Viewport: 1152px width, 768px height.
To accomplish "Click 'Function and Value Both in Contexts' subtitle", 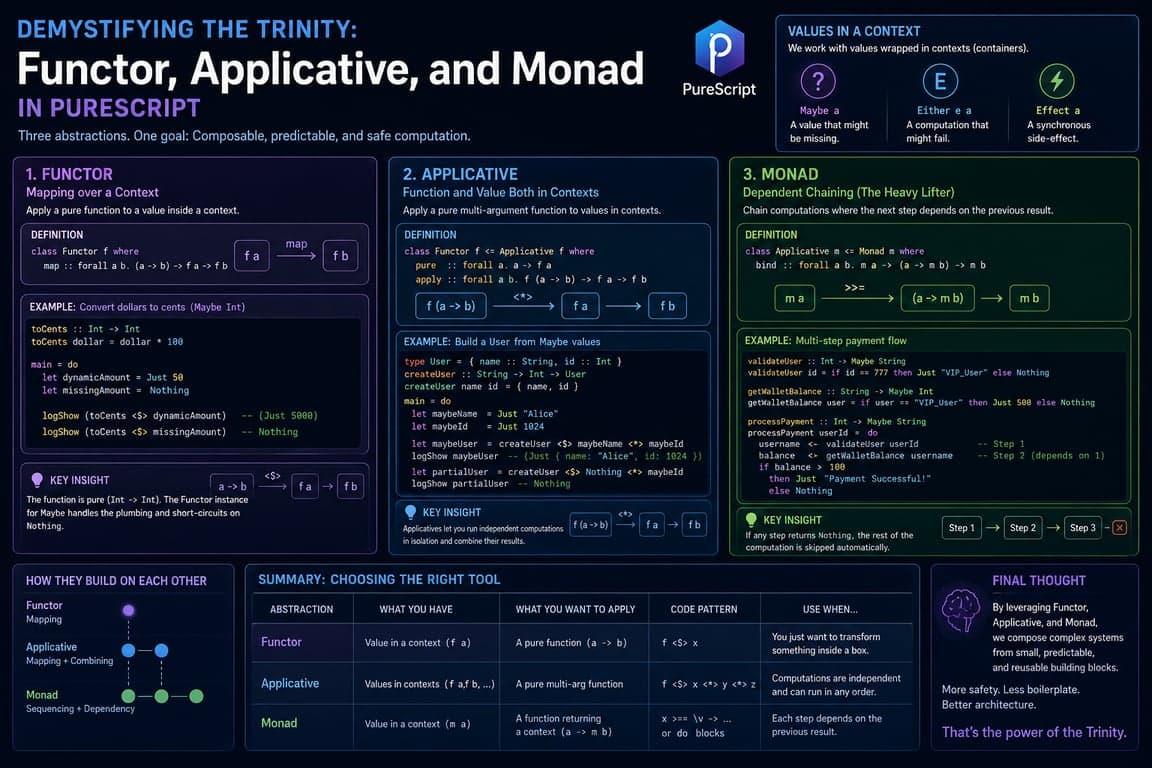I will (500, 193).
